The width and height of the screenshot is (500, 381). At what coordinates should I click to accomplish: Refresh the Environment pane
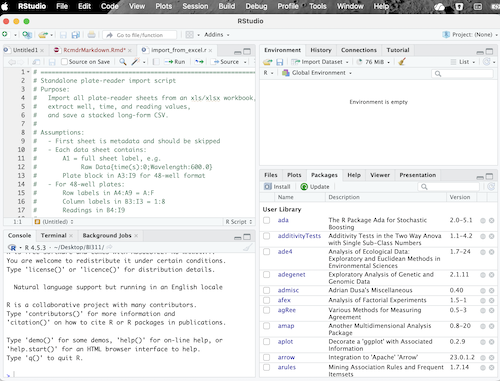click(x=487, y=62)
